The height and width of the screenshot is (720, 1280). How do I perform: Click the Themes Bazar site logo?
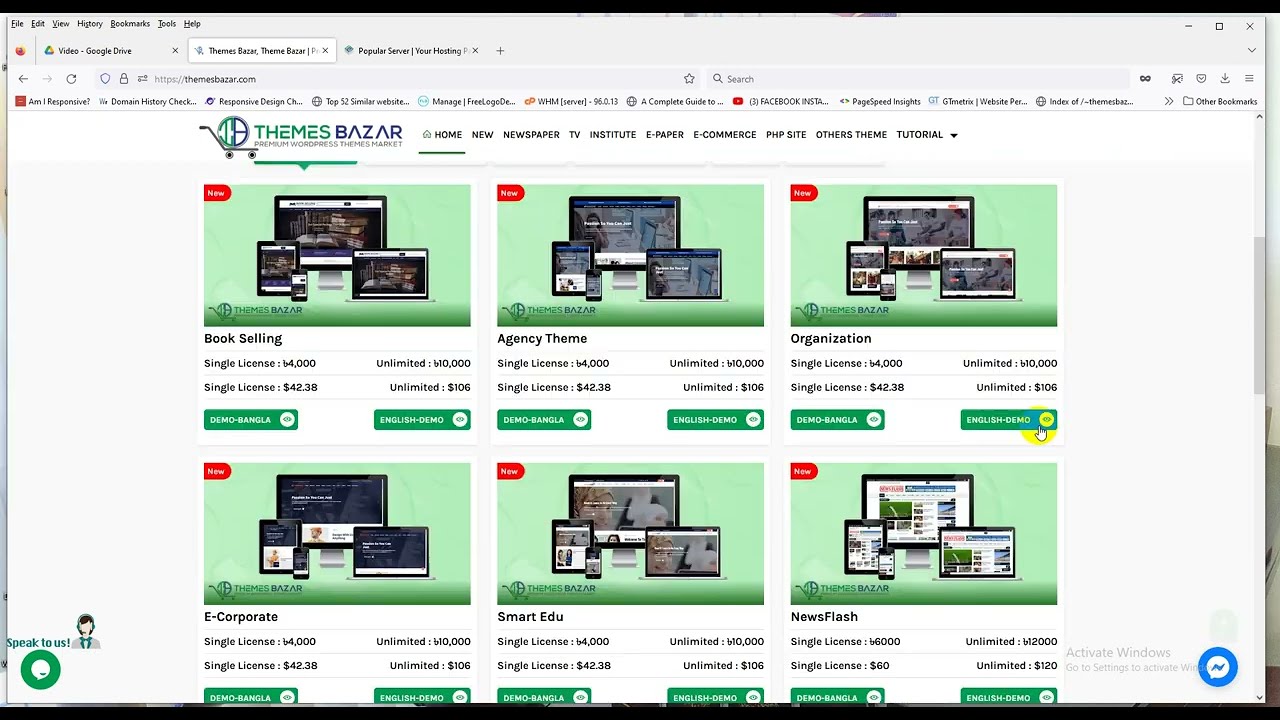tap(301, 137)
